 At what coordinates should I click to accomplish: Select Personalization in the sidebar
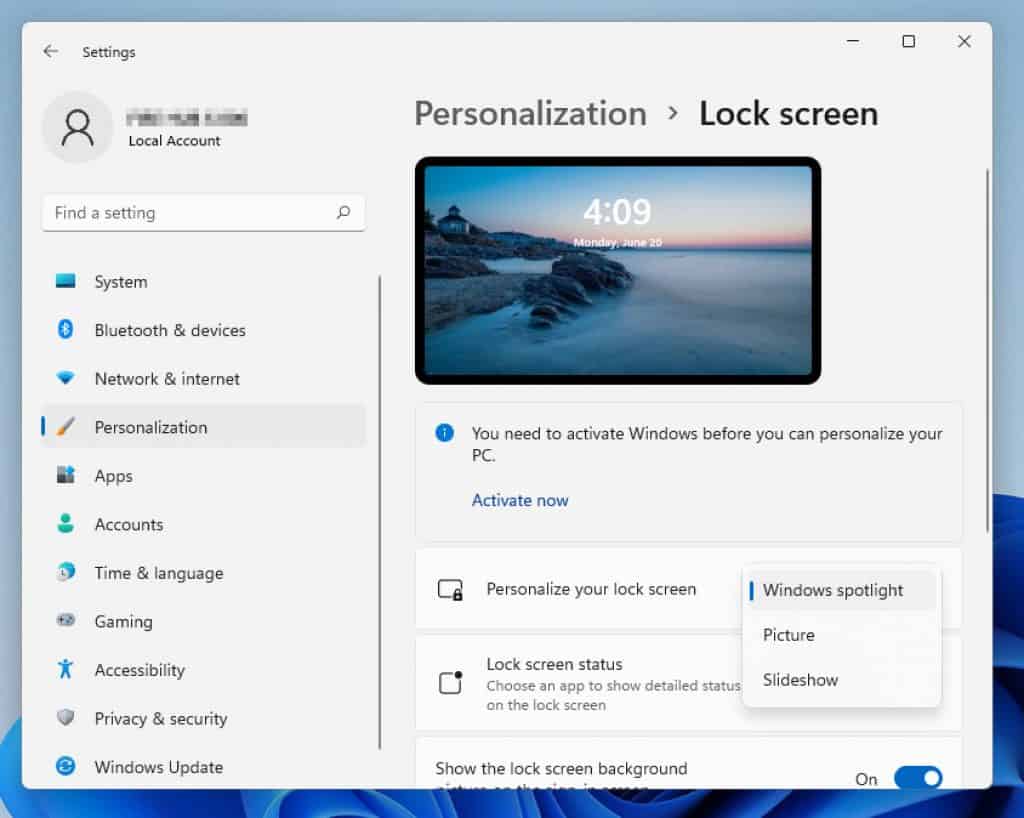[203, 427]
